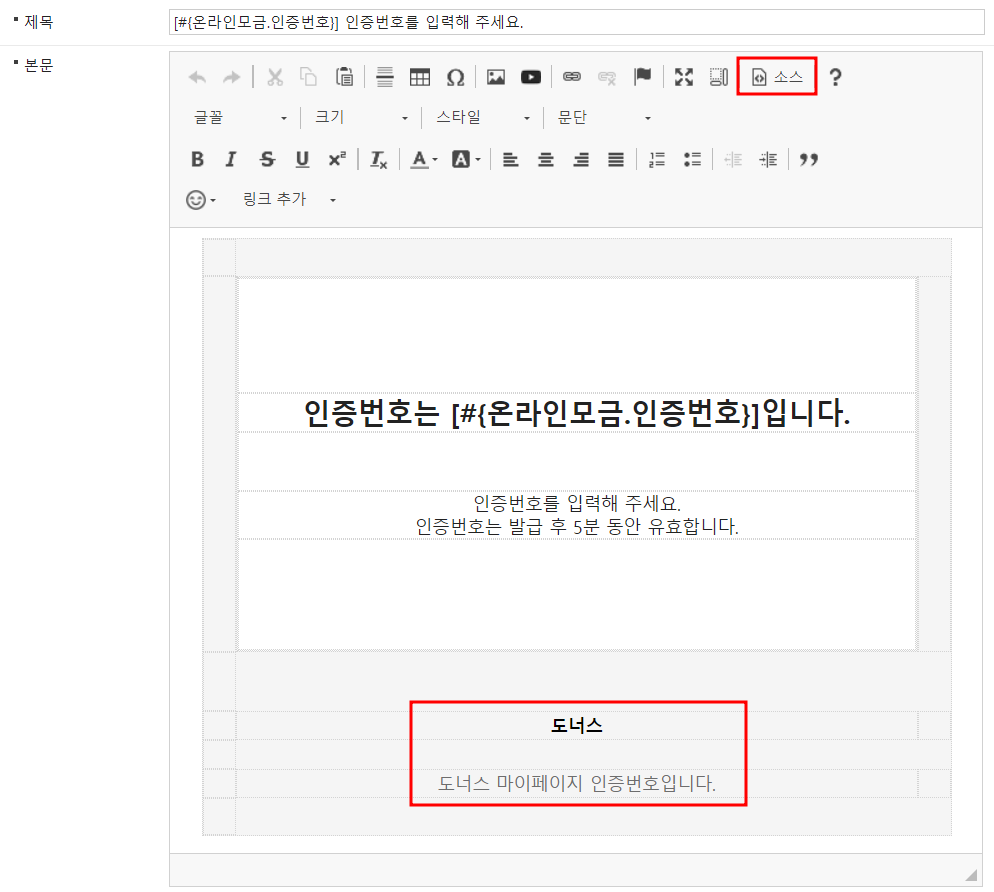Click the 제목 subject input field

(x=576, y=22)
